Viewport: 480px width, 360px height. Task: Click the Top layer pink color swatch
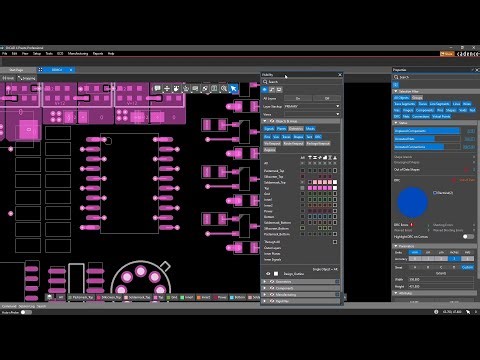pyautogui.click(x=310, y=188)
